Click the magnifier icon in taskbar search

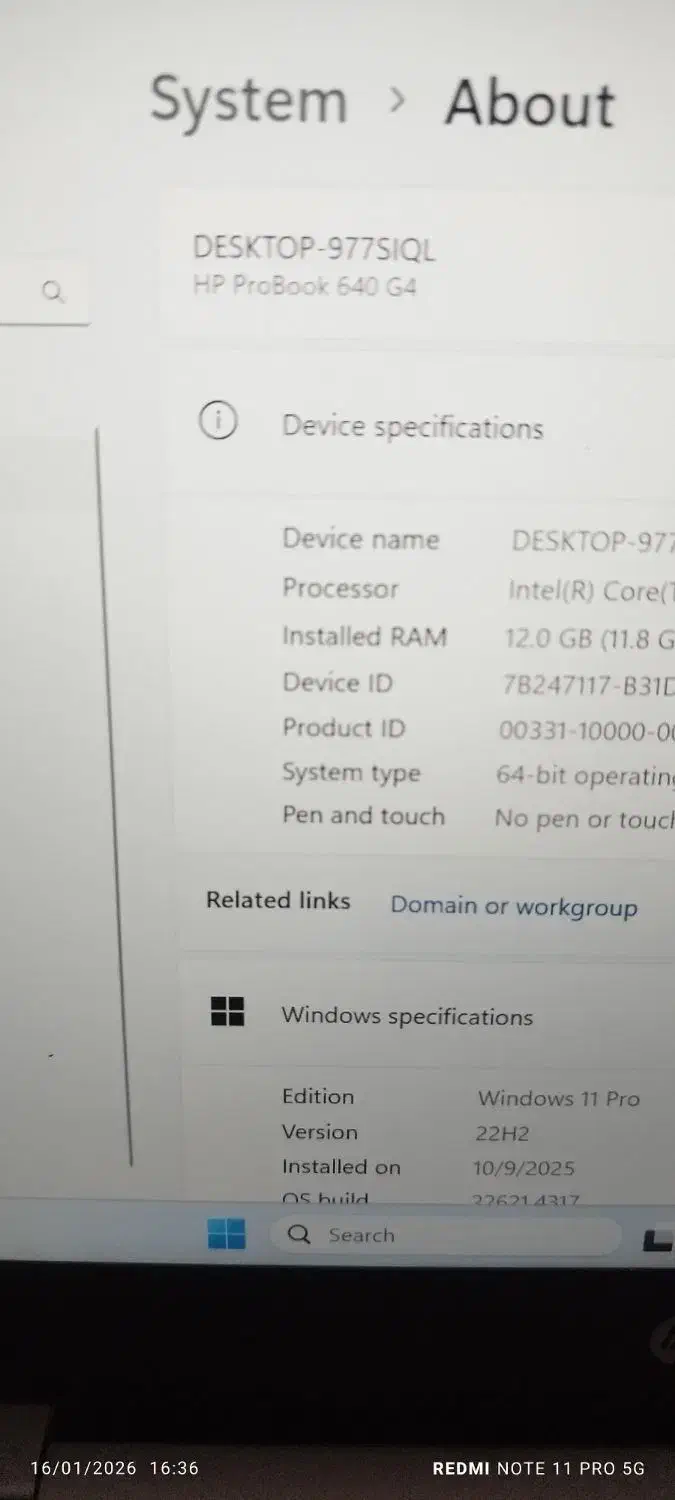point(299,1234)
